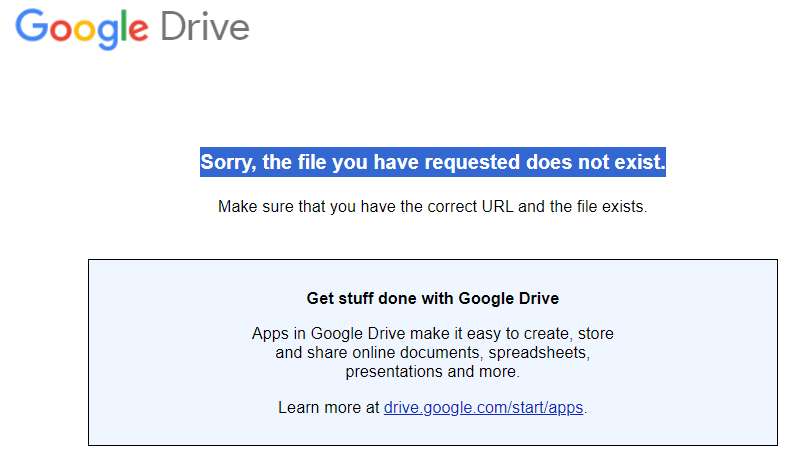Click the green 'l' in Google logo
Screen dimensions: 792x451
click(x=124, y=26)
